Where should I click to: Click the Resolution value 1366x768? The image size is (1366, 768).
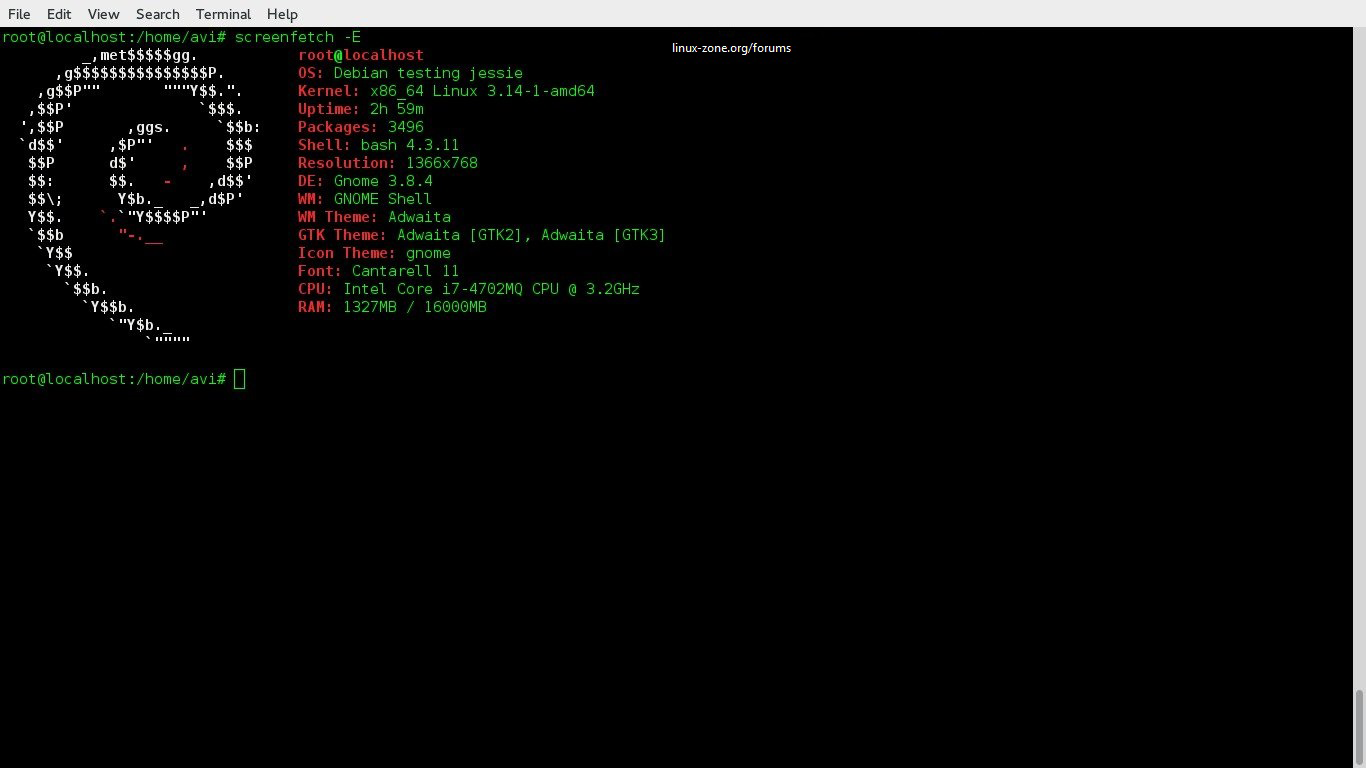click(441, 163)
